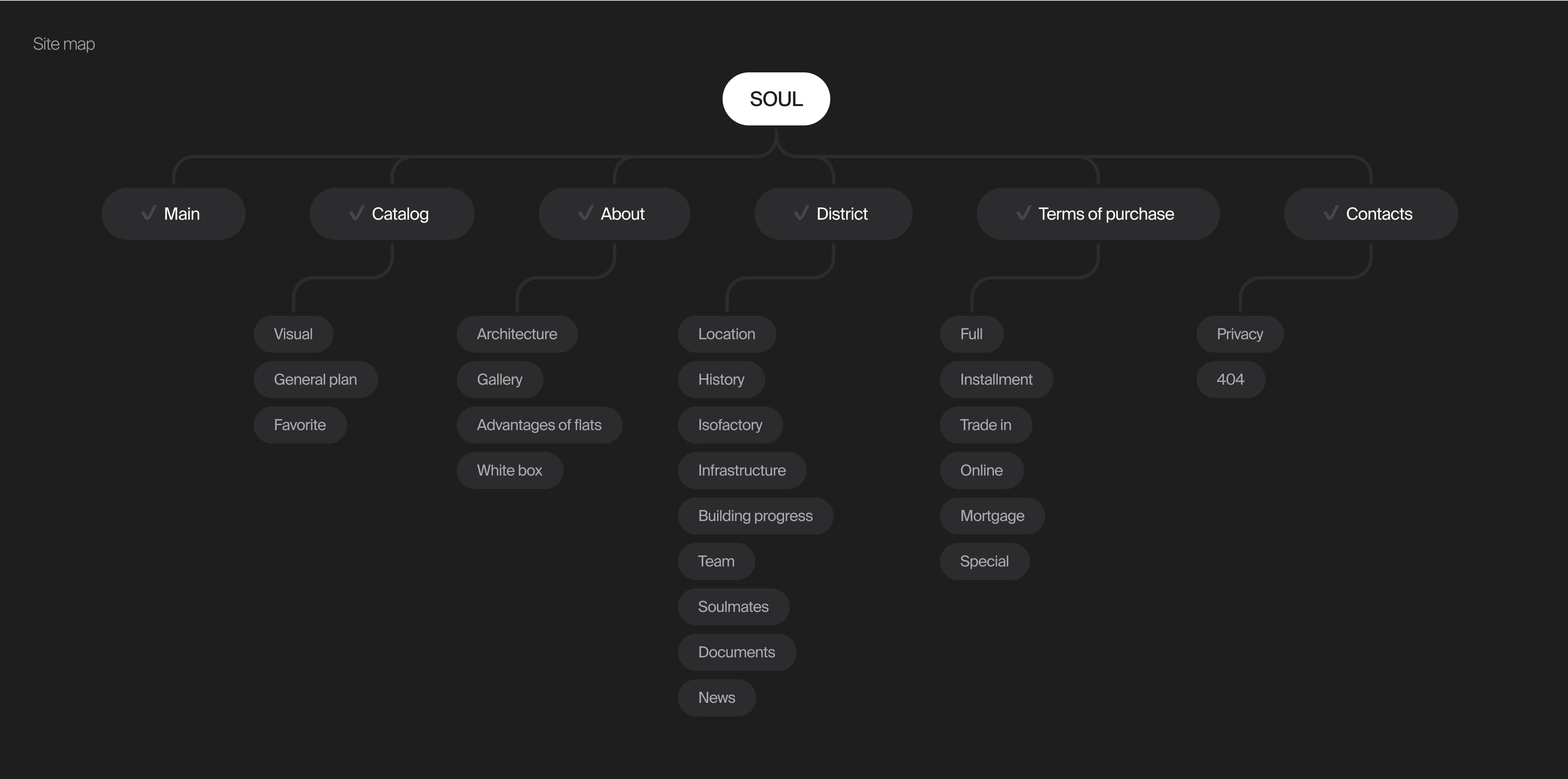Click the Terms of purchase checkmark icon
Image resolution: width=1568 pixels, height=779 pixels.
[x=1023, y=213]
